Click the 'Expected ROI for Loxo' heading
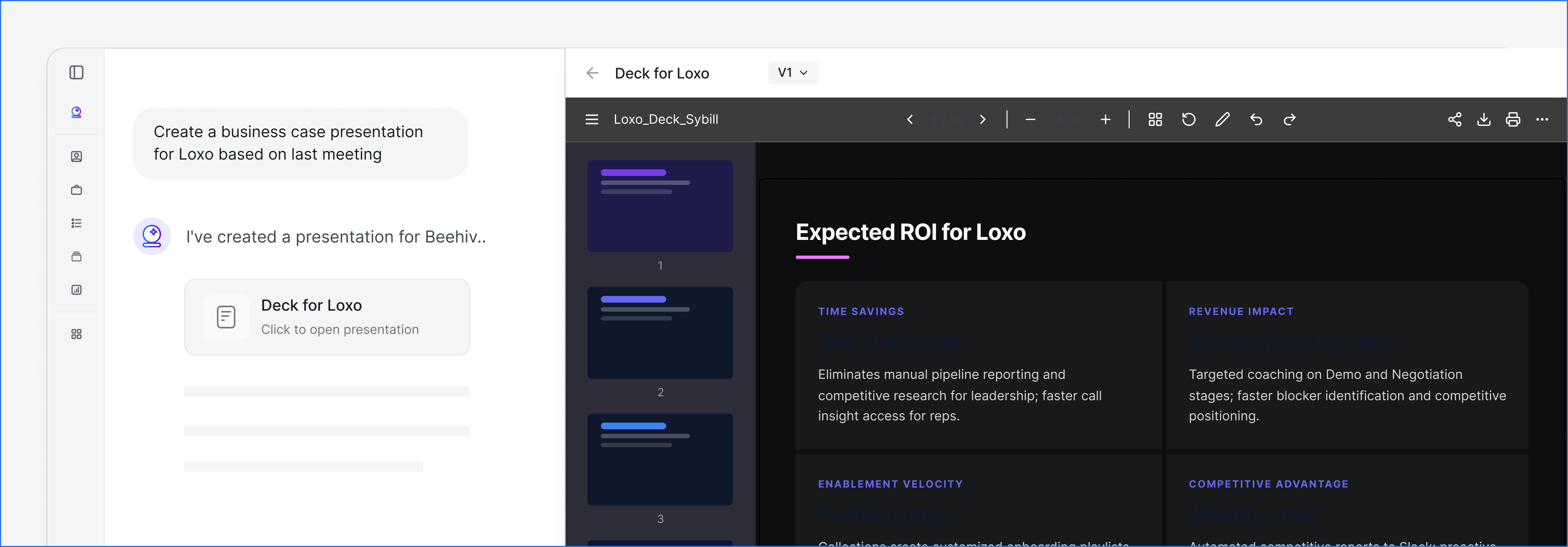 (911, 232)
